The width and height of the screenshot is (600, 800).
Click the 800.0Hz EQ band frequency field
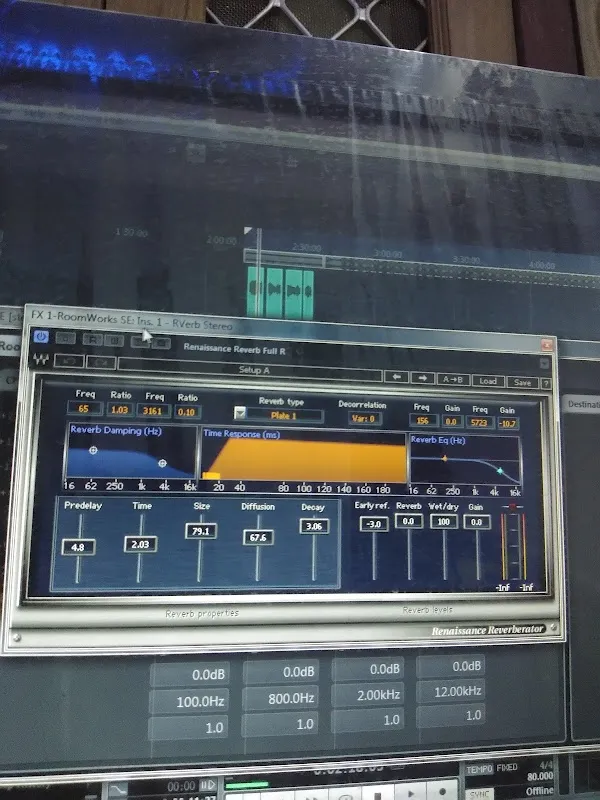(281, 698)
